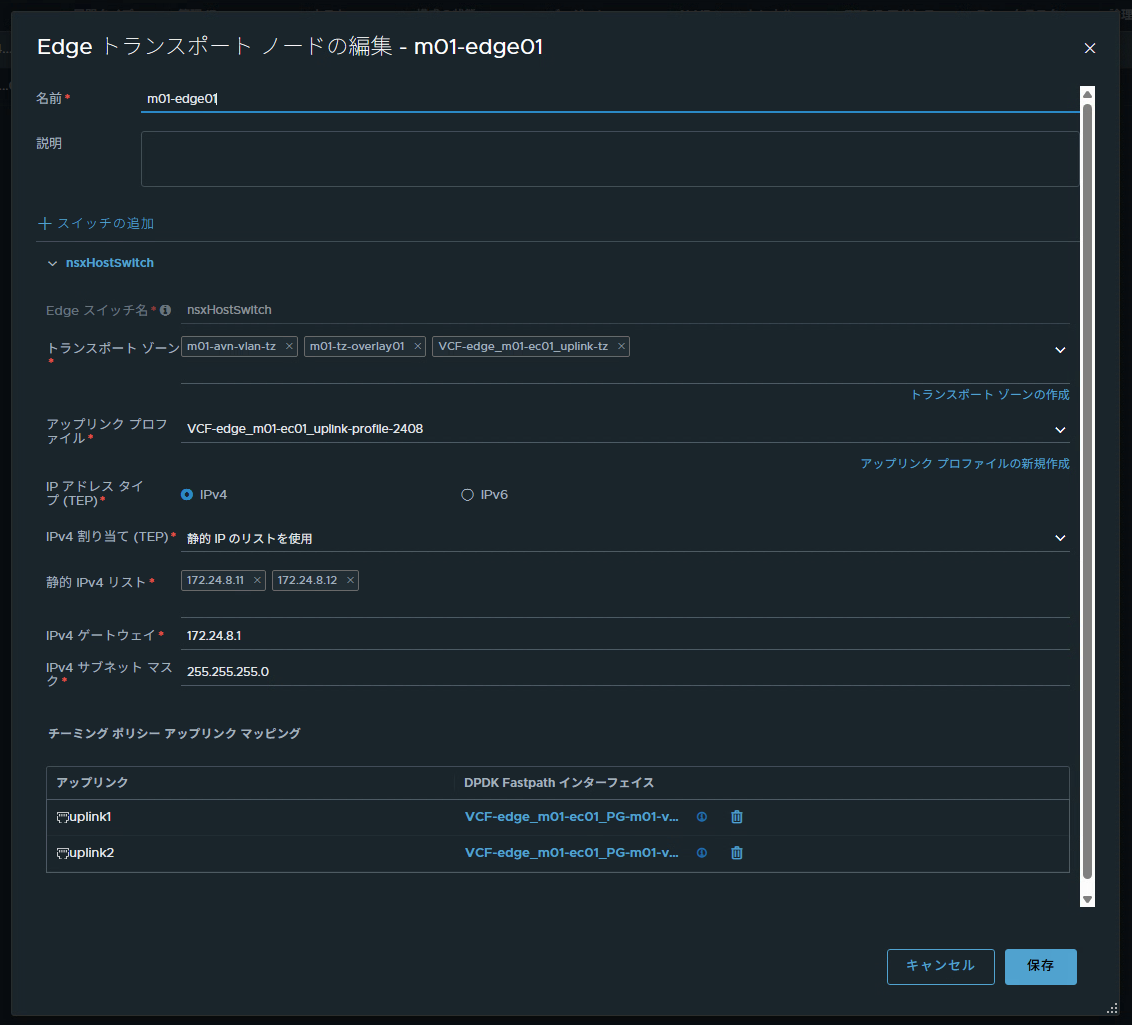Click the 保存 save button

tap(1040, 967)
